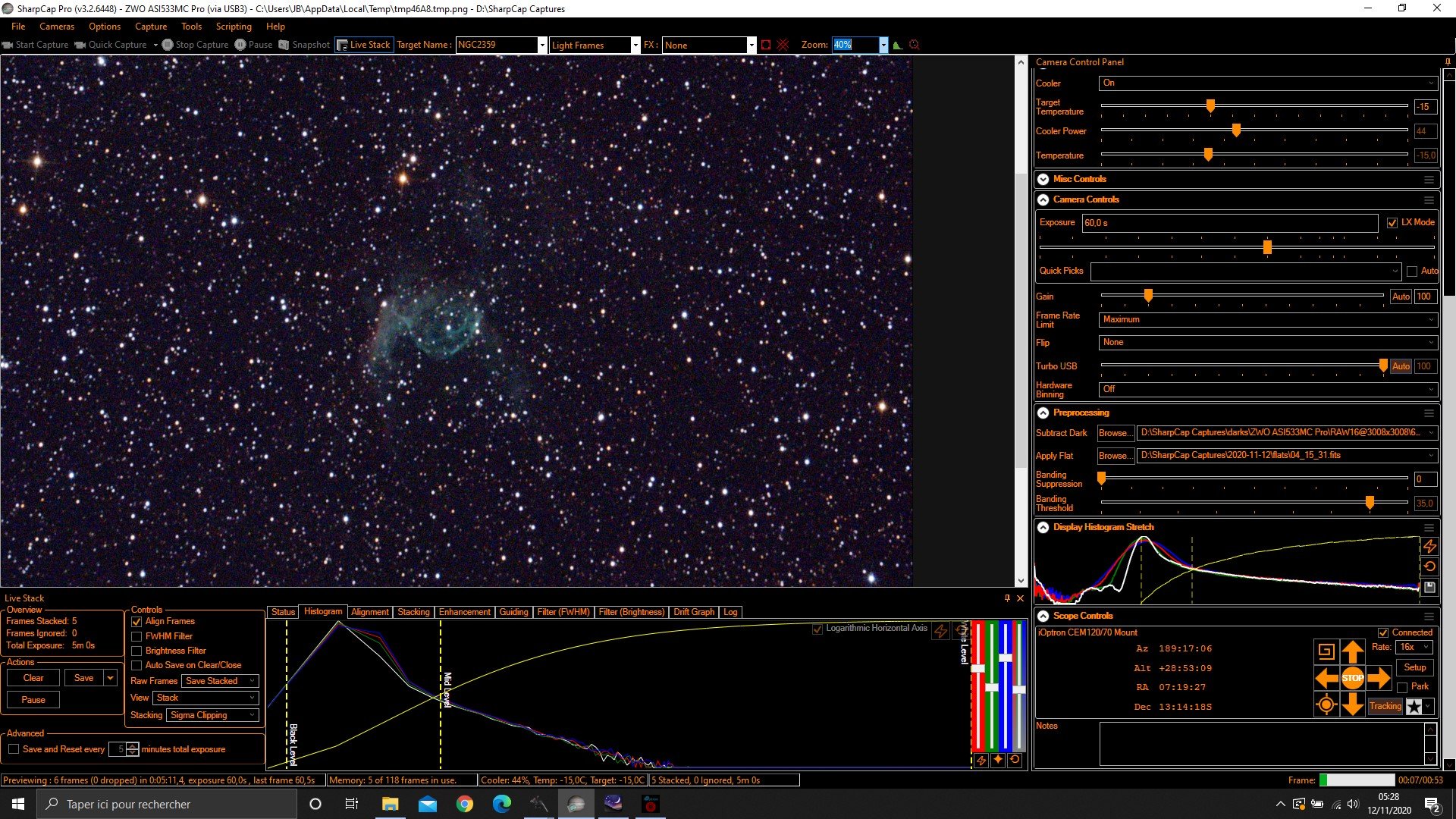
Task: Expand the Misc Controls section
Action: pyautogui.click(x=1043, y=179)
